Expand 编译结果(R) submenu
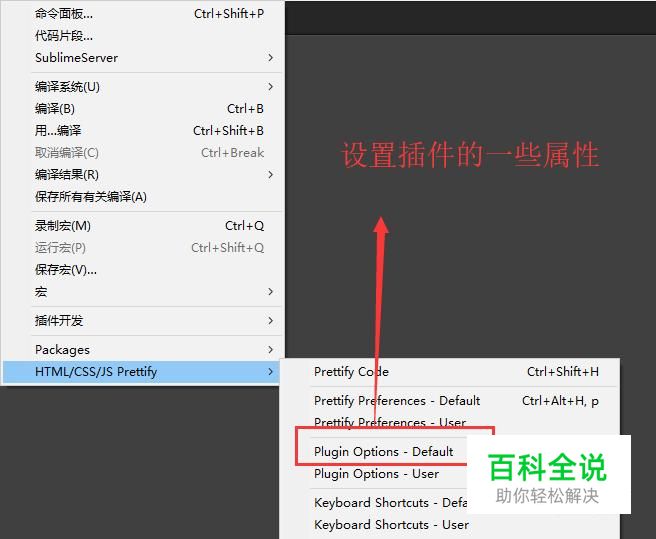This screenshot has width=656, height=539. pyautogui.click(x=142, y=175)
